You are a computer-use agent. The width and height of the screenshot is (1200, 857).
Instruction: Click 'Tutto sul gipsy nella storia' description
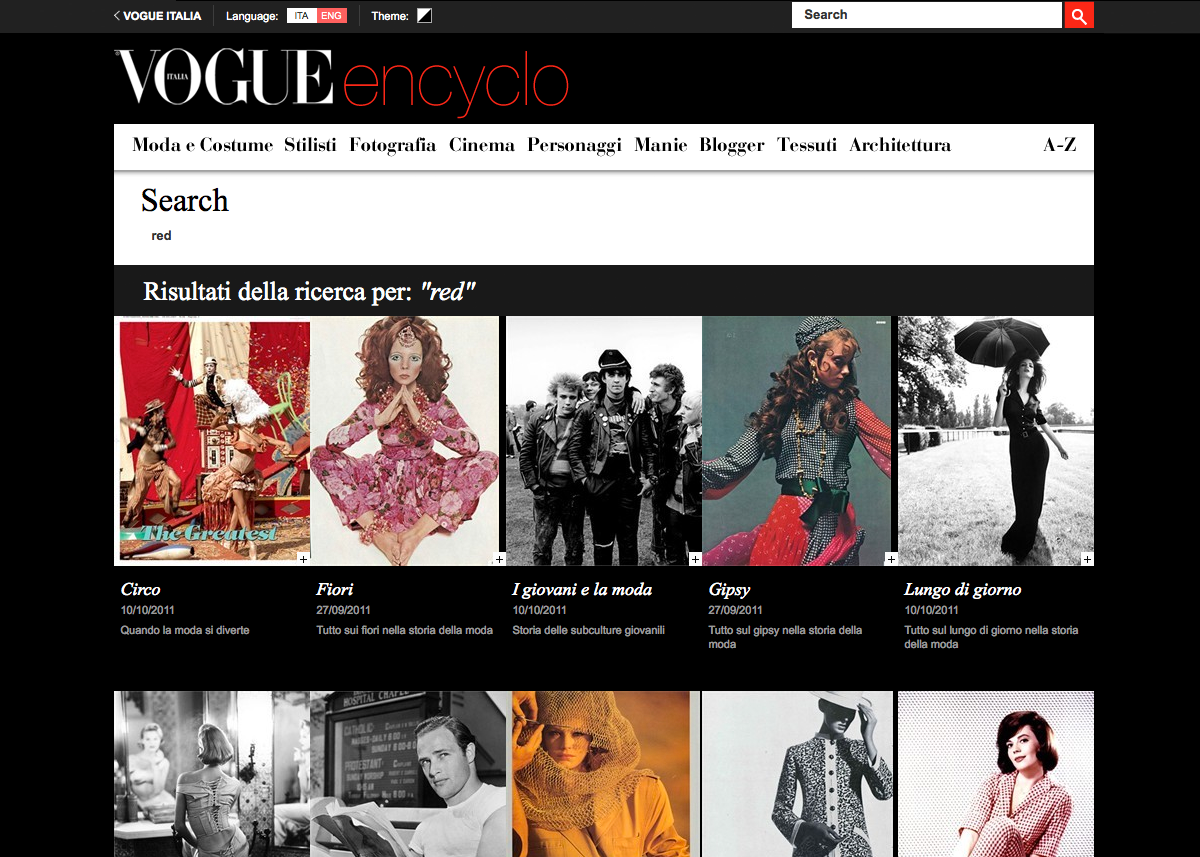(x=785, y=637)
